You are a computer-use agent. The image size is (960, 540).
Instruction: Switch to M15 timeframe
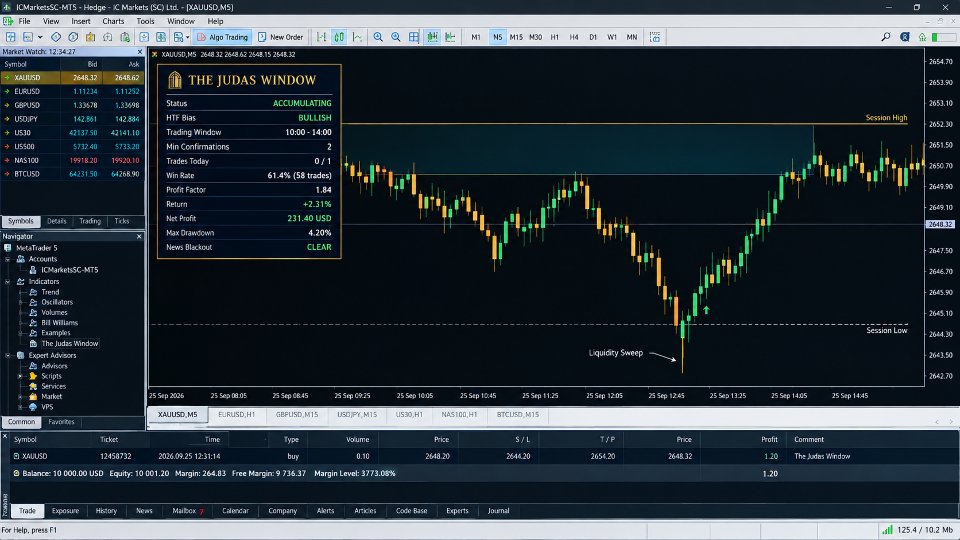[x=516, y=37]
